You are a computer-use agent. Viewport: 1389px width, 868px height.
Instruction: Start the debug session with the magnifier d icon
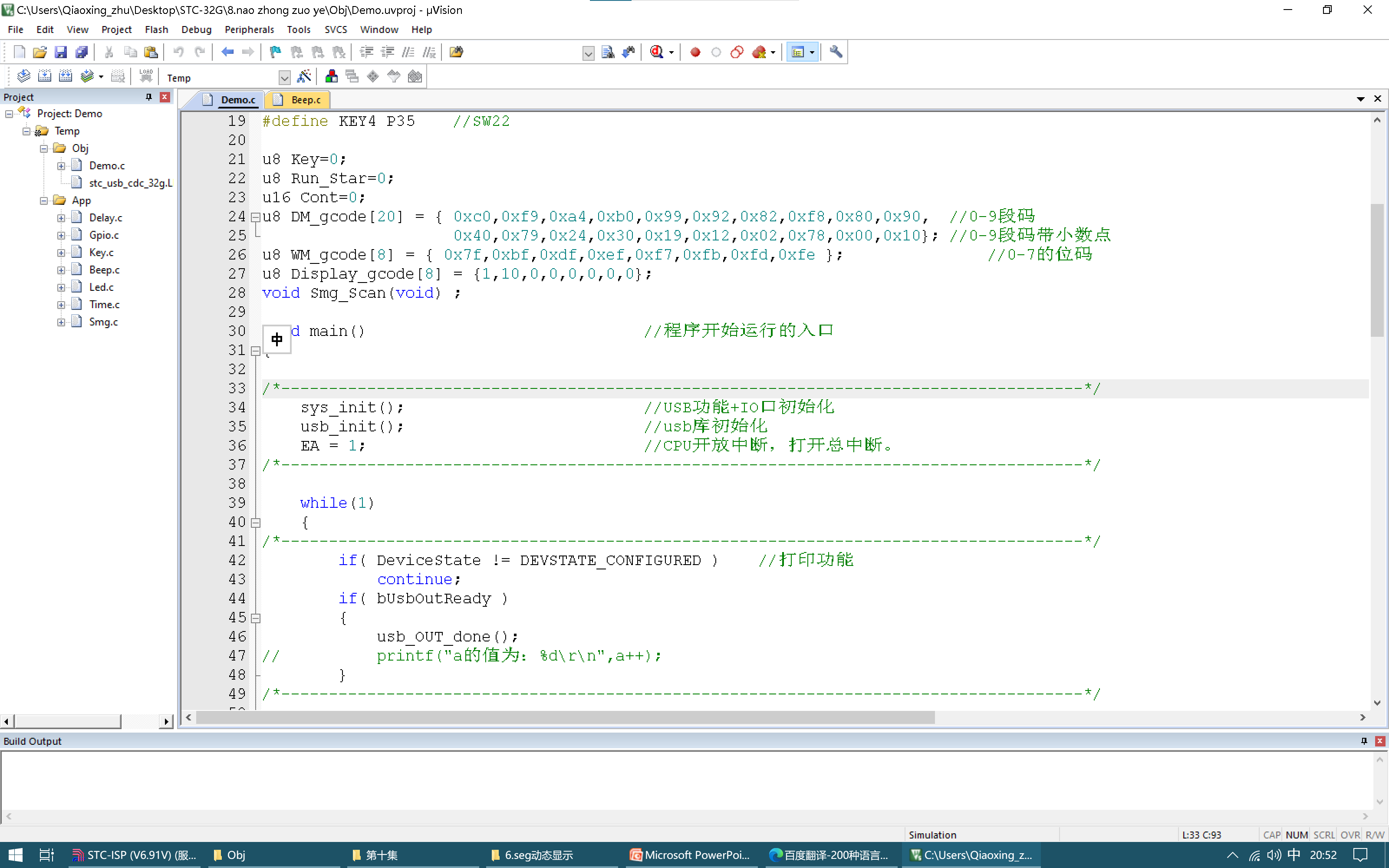(657, 52)
